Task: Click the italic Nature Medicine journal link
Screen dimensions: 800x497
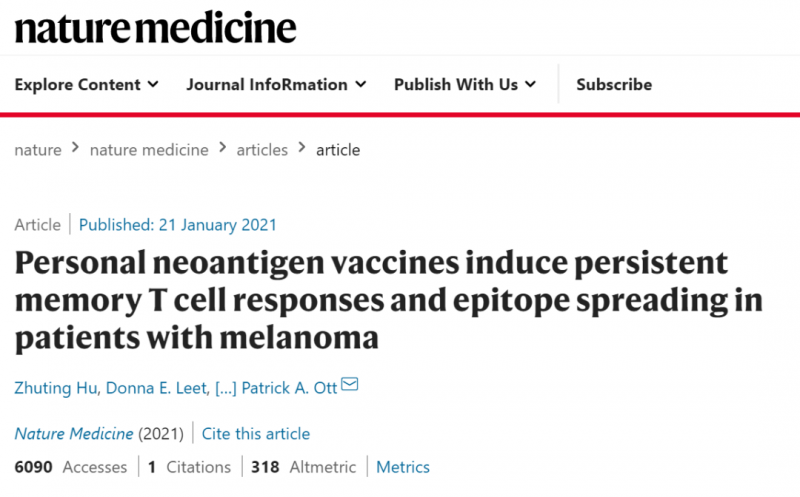Action: click(73, 434)
